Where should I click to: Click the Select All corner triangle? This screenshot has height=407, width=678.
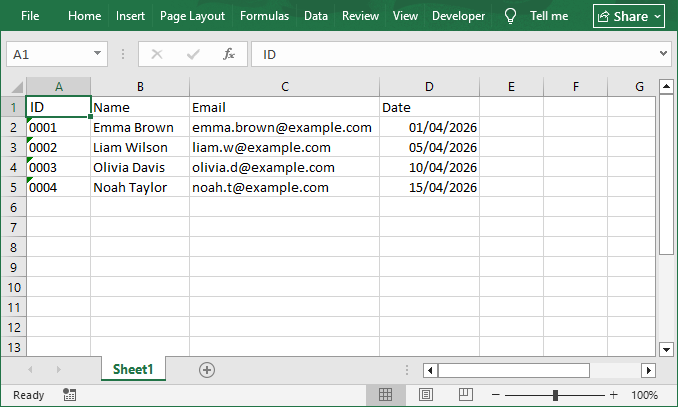pos(16,87)
